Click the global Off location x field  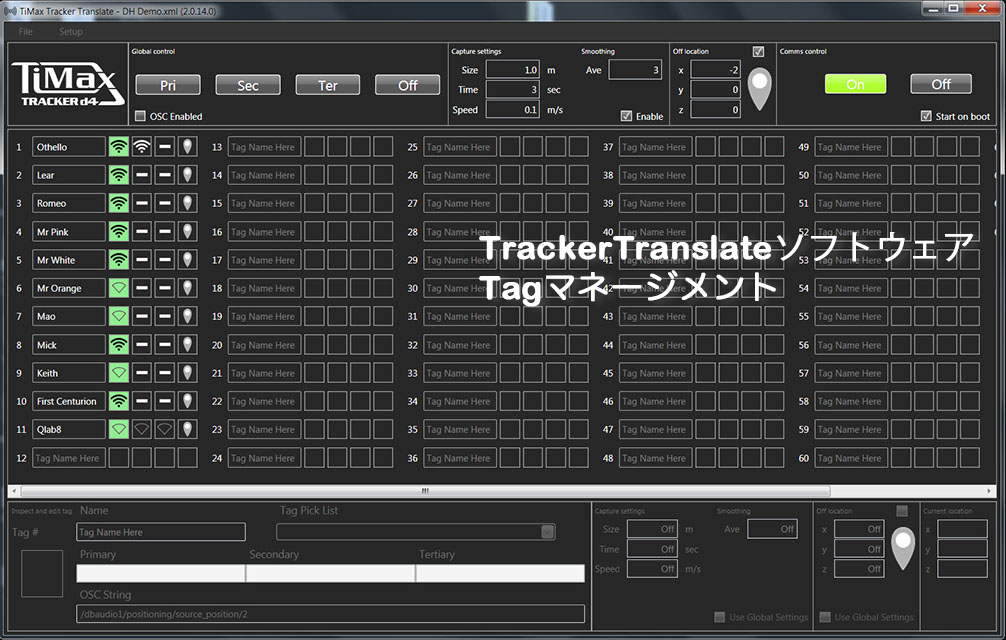click(715, 70)
